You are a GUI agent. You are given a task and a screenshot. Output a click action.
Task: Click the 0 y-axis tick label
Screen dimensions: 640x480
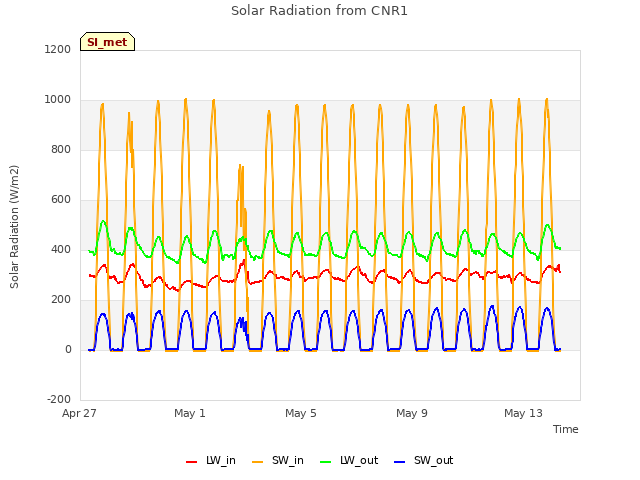pyautogui.click(x=68, y=349)
